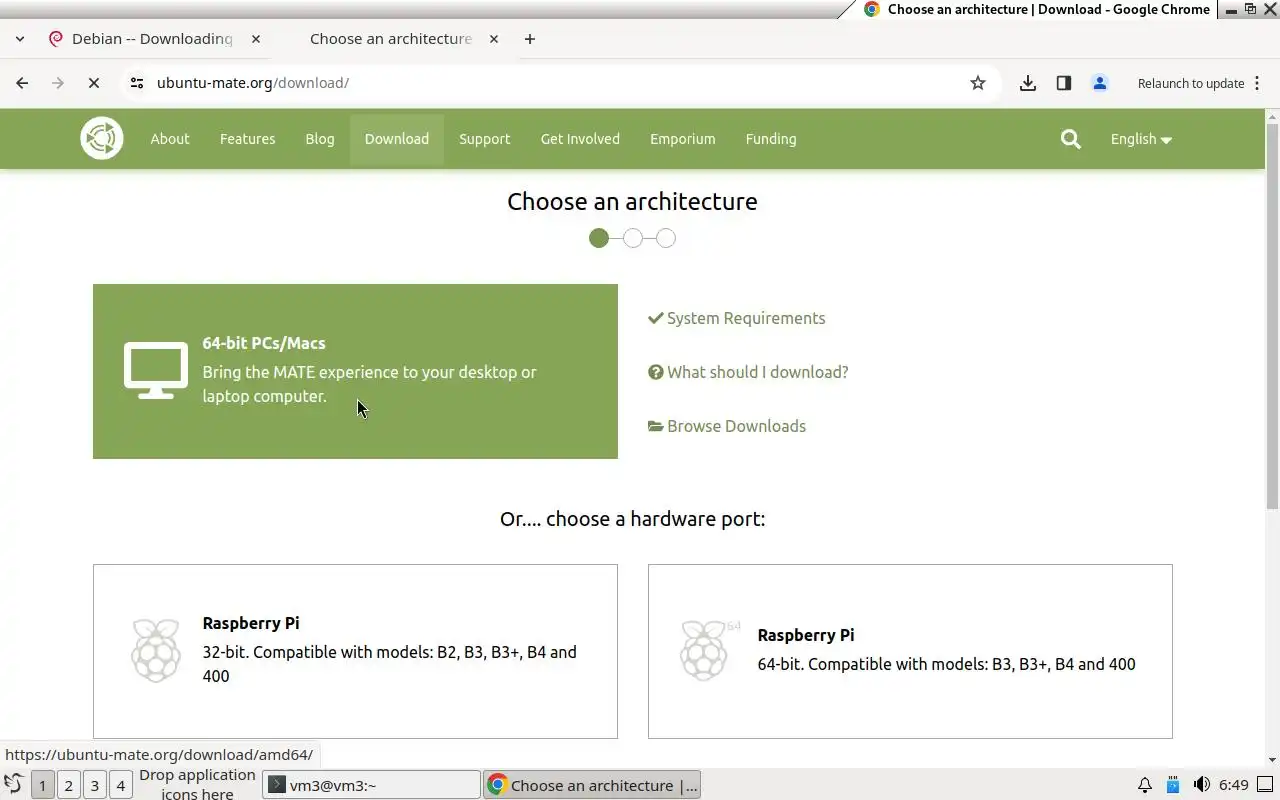
Task: Open Chrome downloads icon
Action: click(x=1028, y=83)
